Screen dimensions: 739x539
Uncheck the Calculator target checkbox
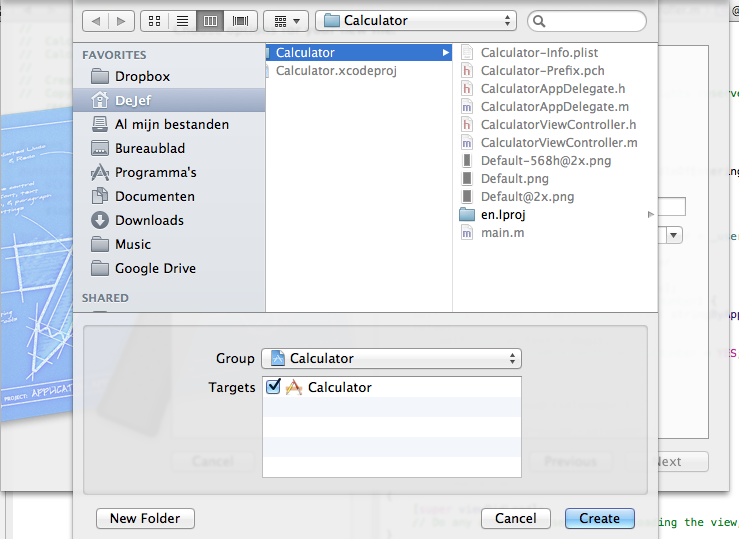tap(273, 387)
